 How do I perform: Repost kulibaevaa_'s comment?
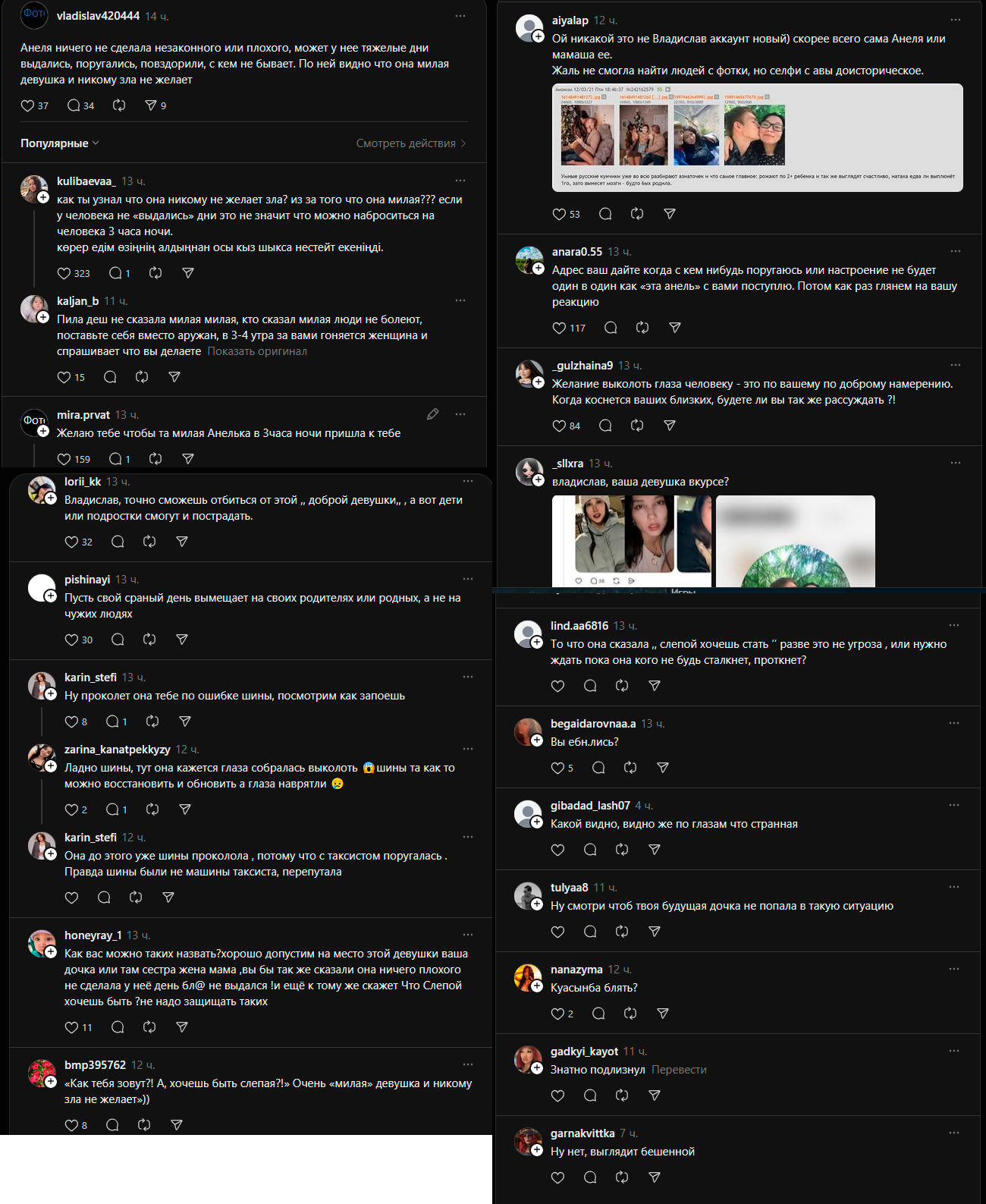pos(155,273)
